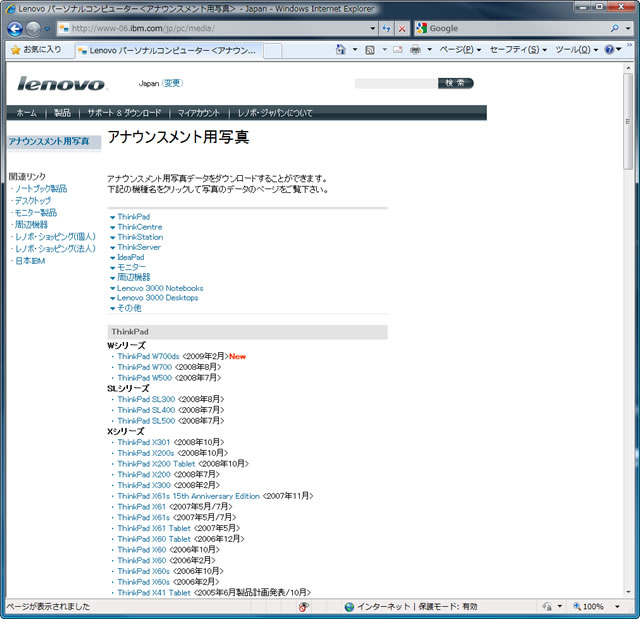Jump to Lenovo 3000 Notebooks section

click(160, 288)
